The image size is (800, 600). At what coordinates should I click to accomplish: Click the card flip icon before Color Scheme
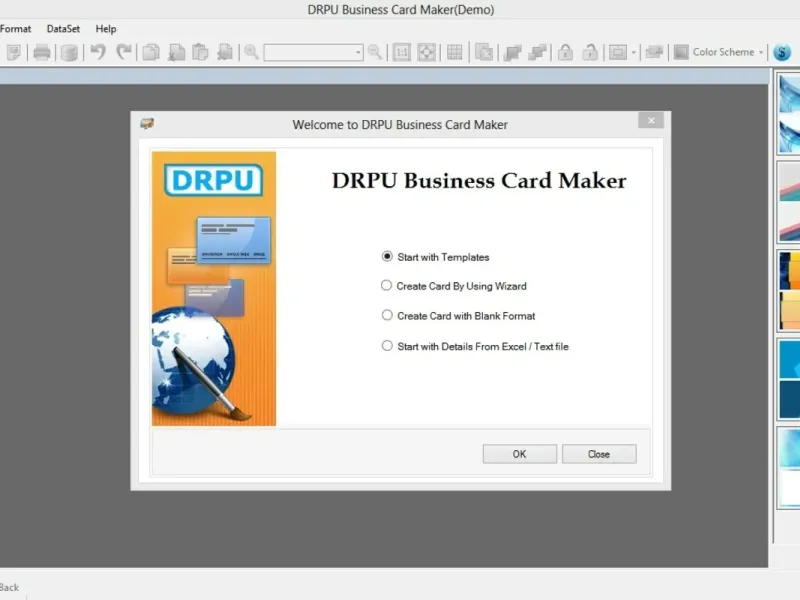(x=654, y=52)
